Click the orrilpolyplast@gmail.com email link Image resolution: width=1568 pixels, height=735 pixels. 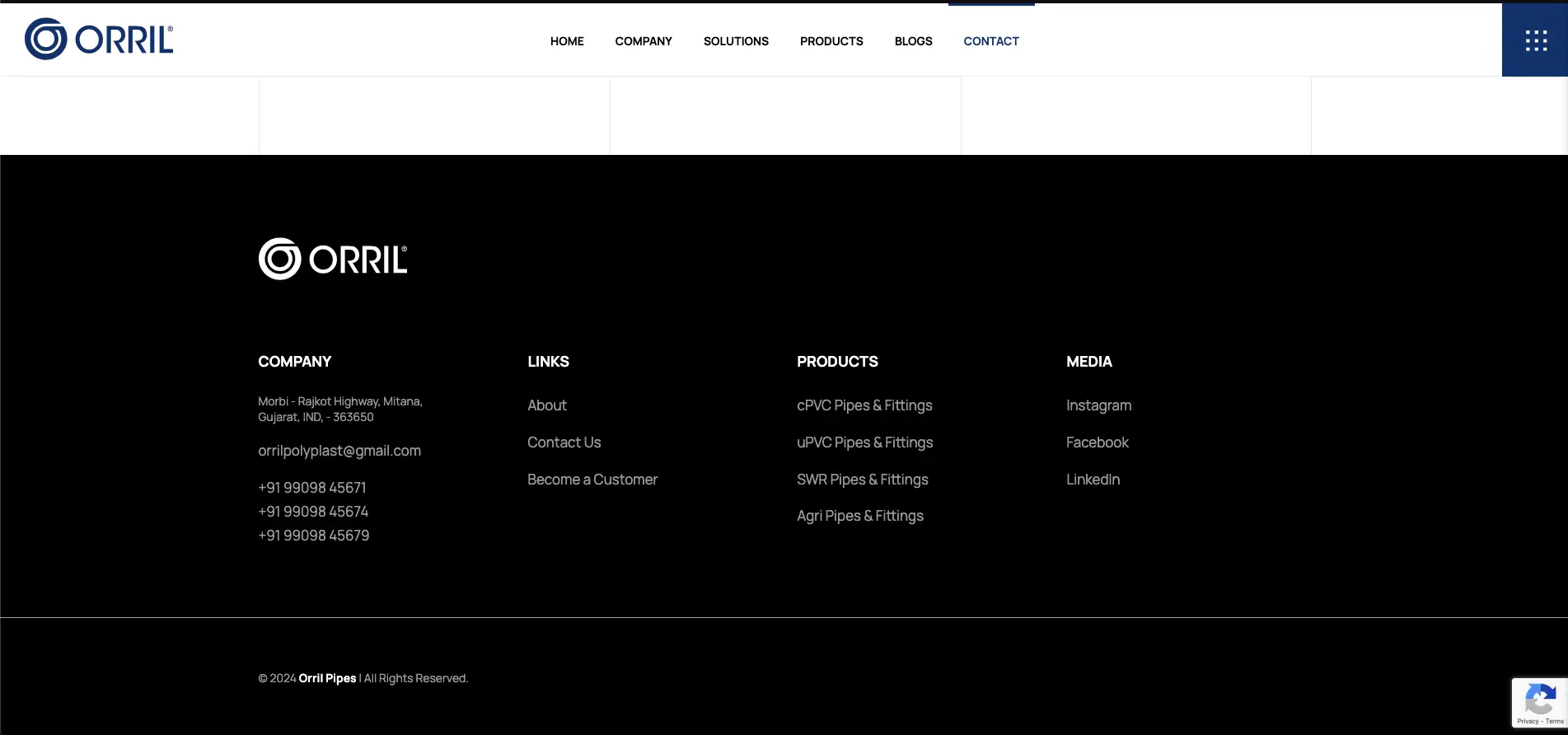click(339, 451)
